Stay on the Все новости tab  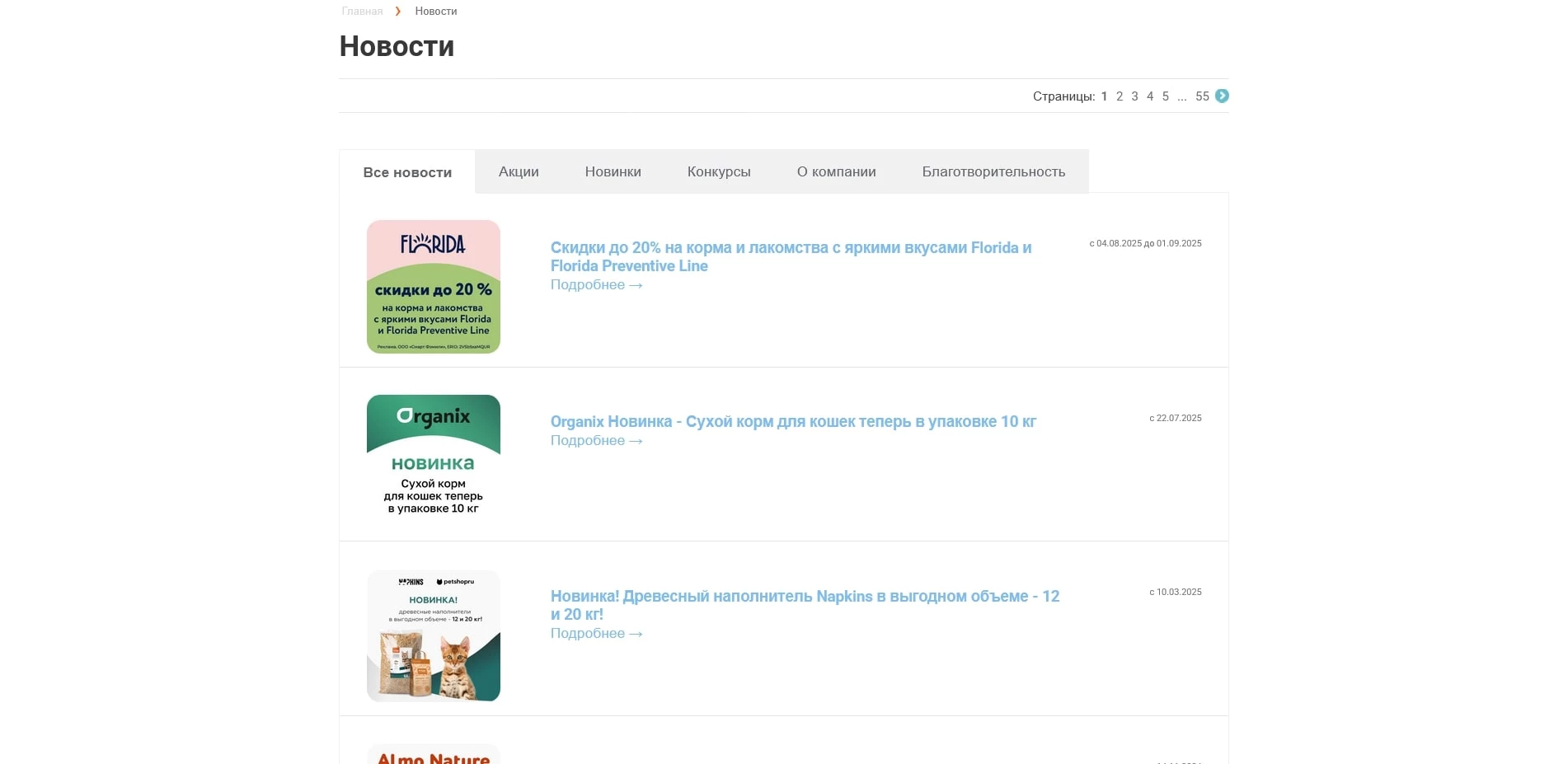coord(406,172)
